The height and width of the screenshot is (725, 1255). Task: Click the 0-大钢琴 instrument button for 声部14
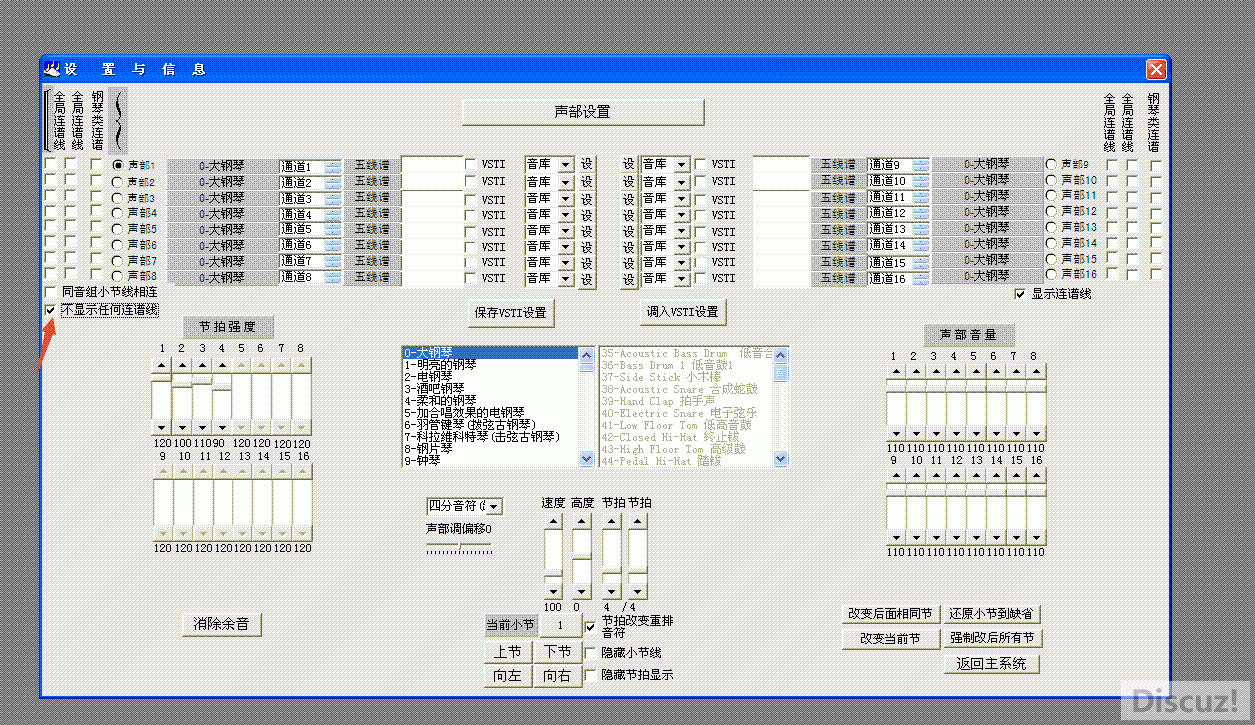(989, 244)
